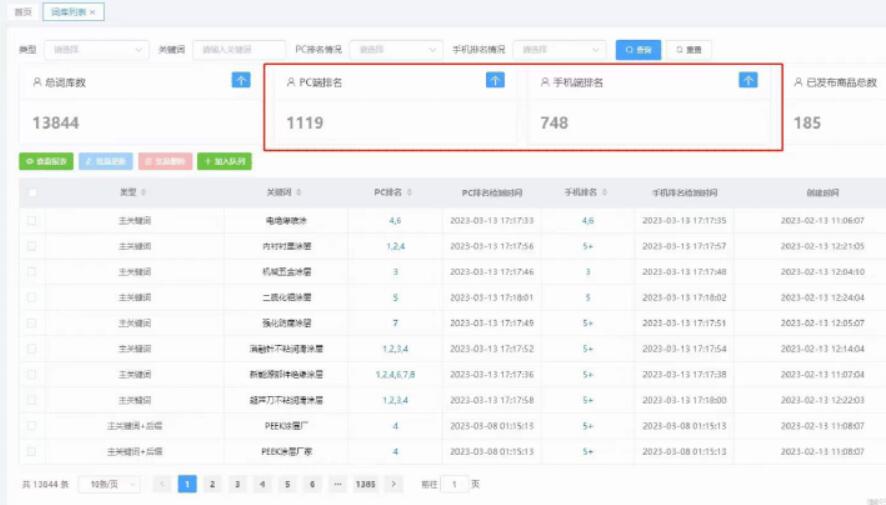The image size is (886, 505).
Task: Switch to the 首页 tab
Action: click(x=21, y=13)
